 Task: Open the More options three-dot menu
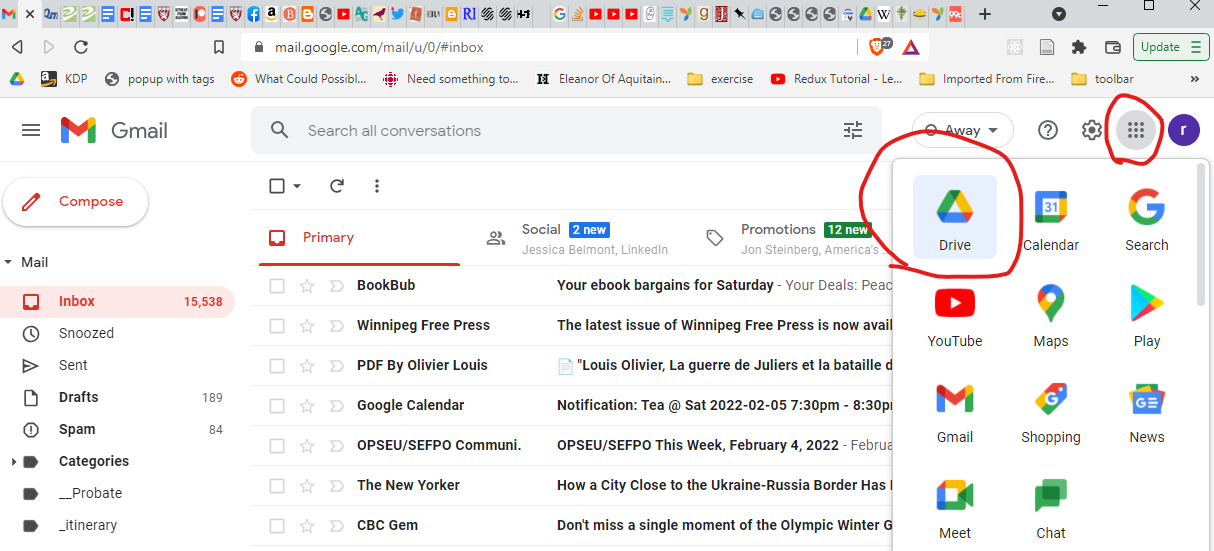click(377, 186)
